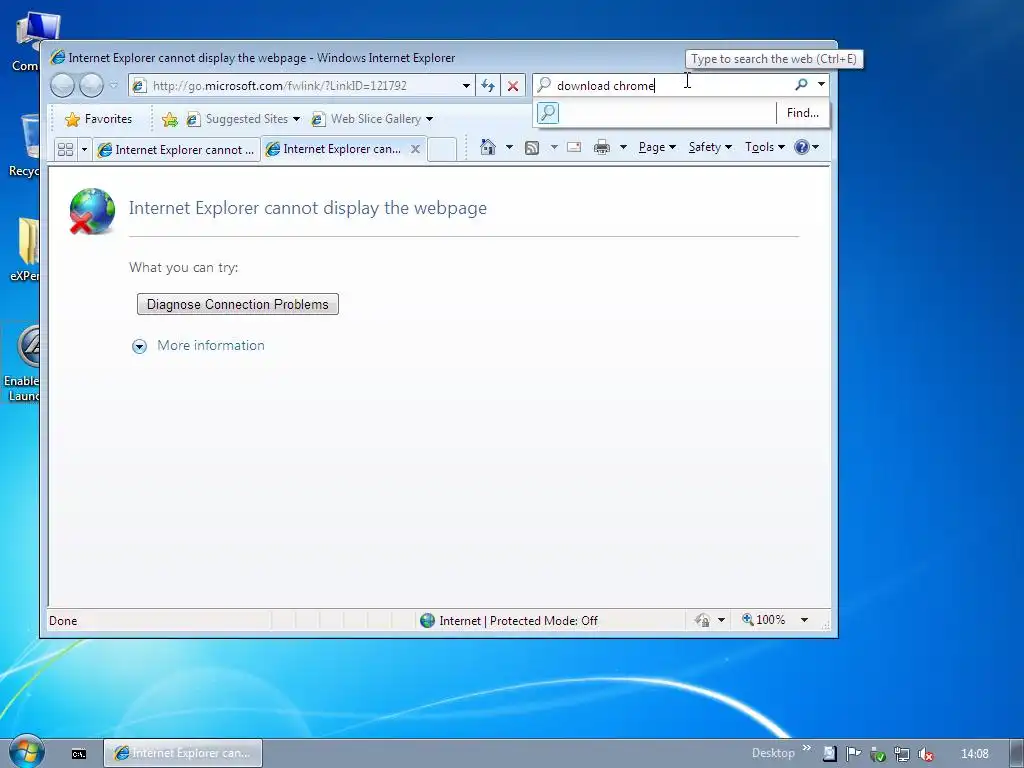Click the Quick Tabs grid icon
This screenshot has width=1024, height=768.
[x=65, y=150]
